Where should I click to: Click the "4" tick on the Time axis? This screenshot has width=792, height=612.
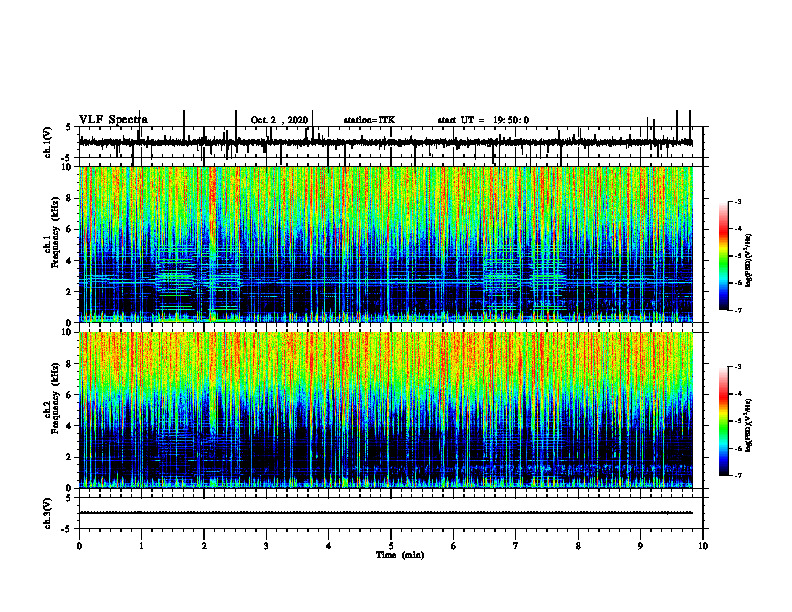tap(329, 546)
